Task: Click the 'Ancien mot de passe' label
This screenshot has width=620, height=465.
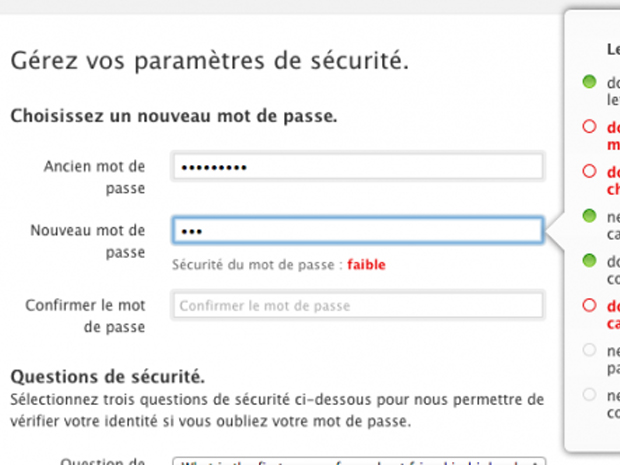Action: [x=96, y=176]
